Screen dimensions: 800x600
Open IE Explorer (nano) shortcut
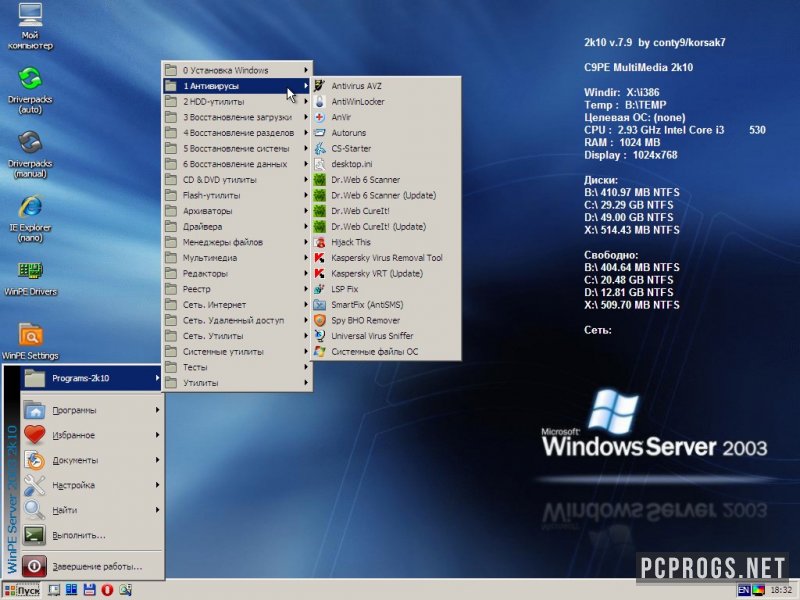click(x=30, y=218)
